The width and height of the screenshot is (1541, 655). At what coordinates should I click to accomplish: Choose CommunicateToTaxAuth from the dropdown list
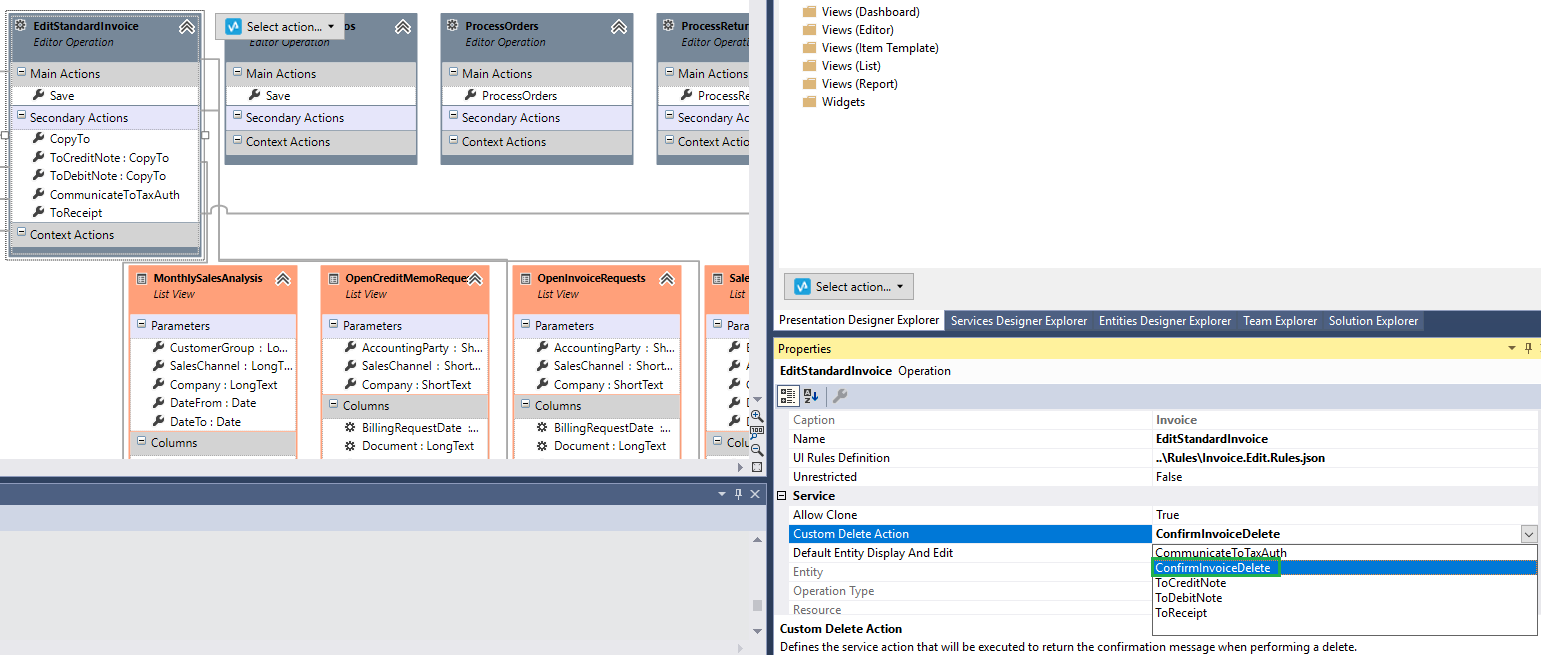(1344, 553)
